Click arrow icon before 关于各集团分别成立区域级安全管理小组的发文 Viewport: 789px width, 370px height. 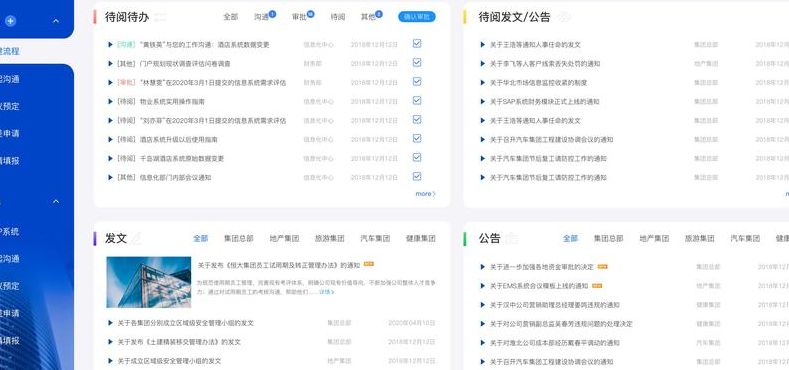(110, 323)
